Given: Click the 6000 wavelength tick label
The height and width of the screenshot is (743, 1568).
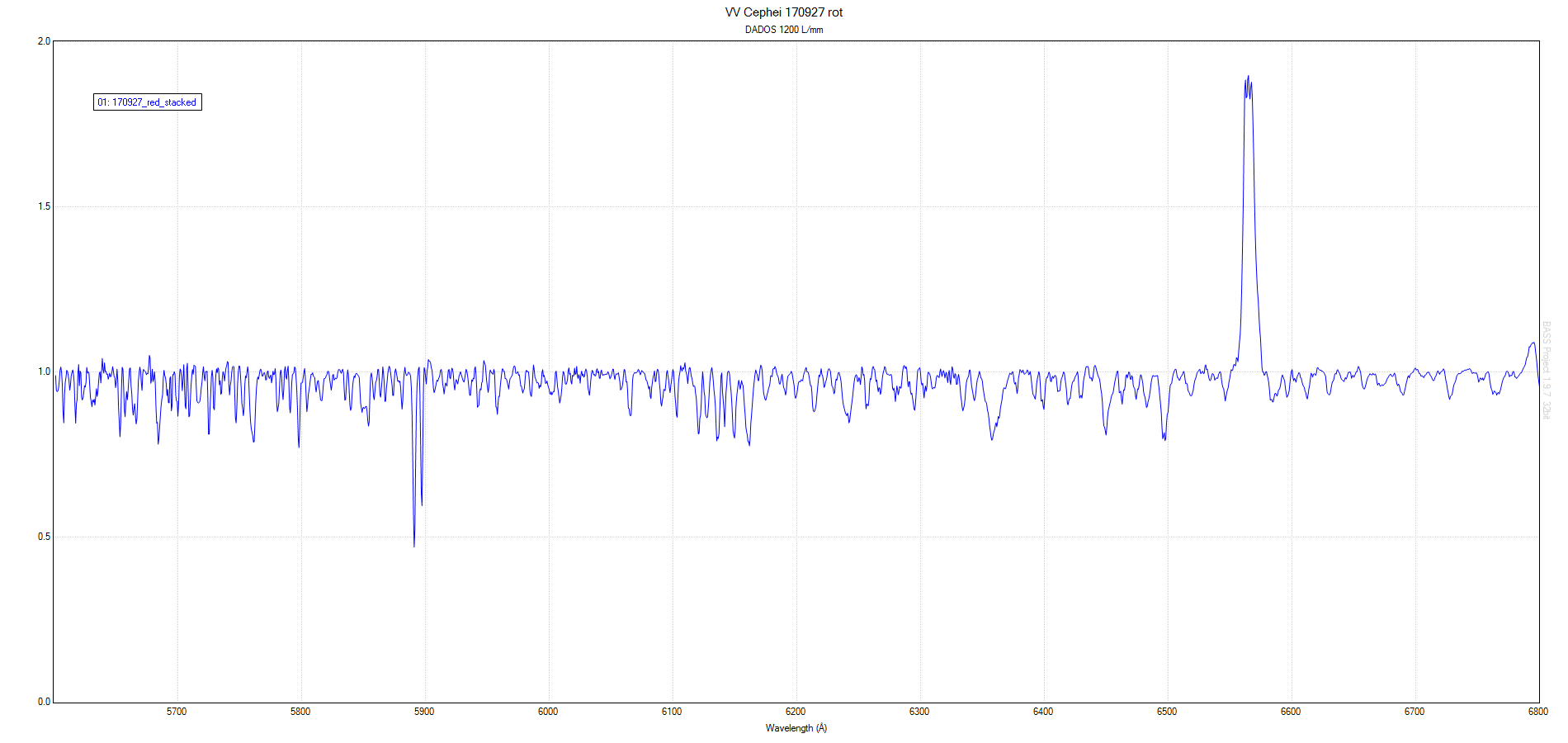Looking at the screenshot, I should [x=548, y=712].
